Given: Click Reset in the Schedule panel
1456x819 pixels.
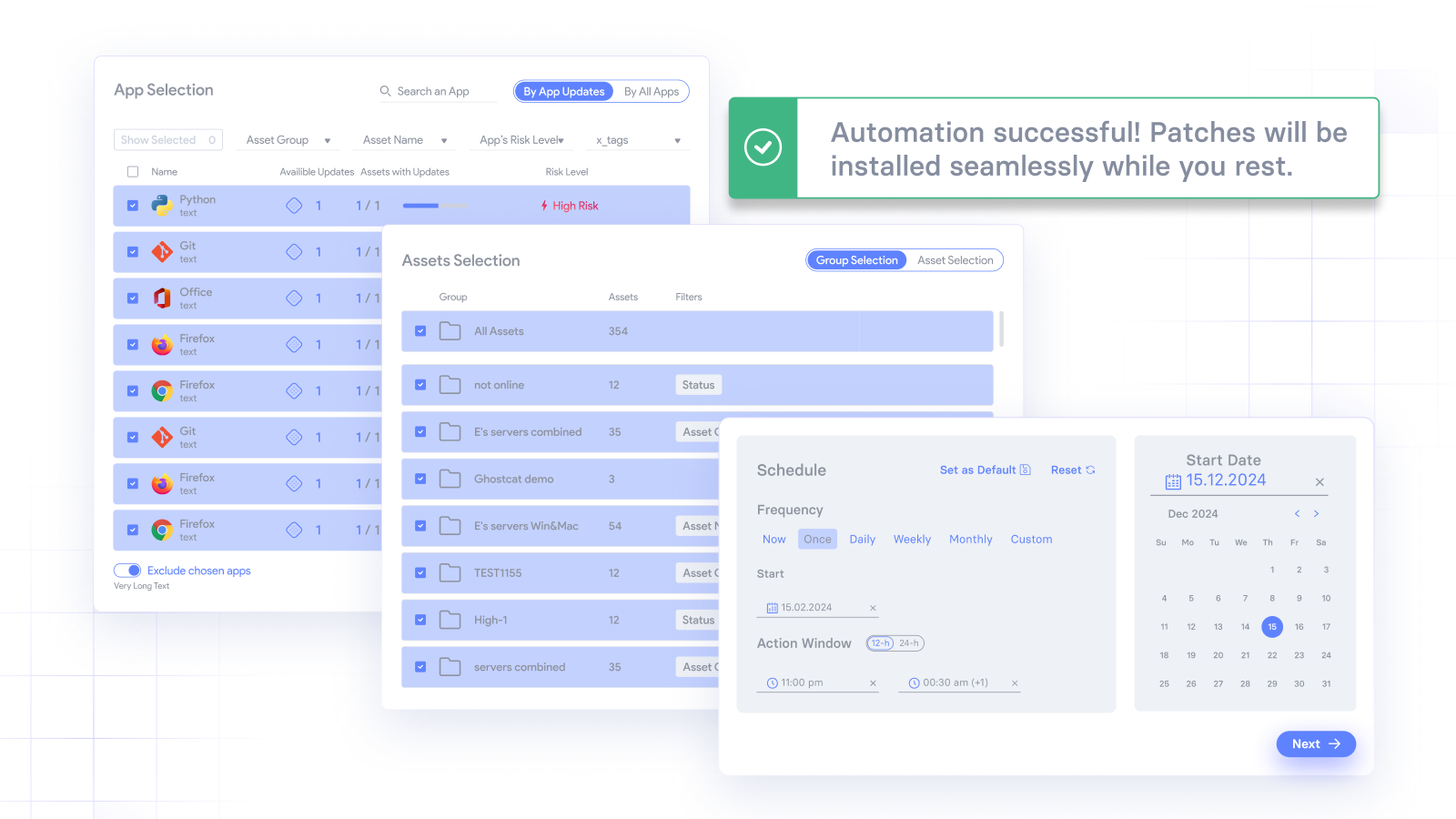Looking at the screenshot, I should tap(1073, 470).
